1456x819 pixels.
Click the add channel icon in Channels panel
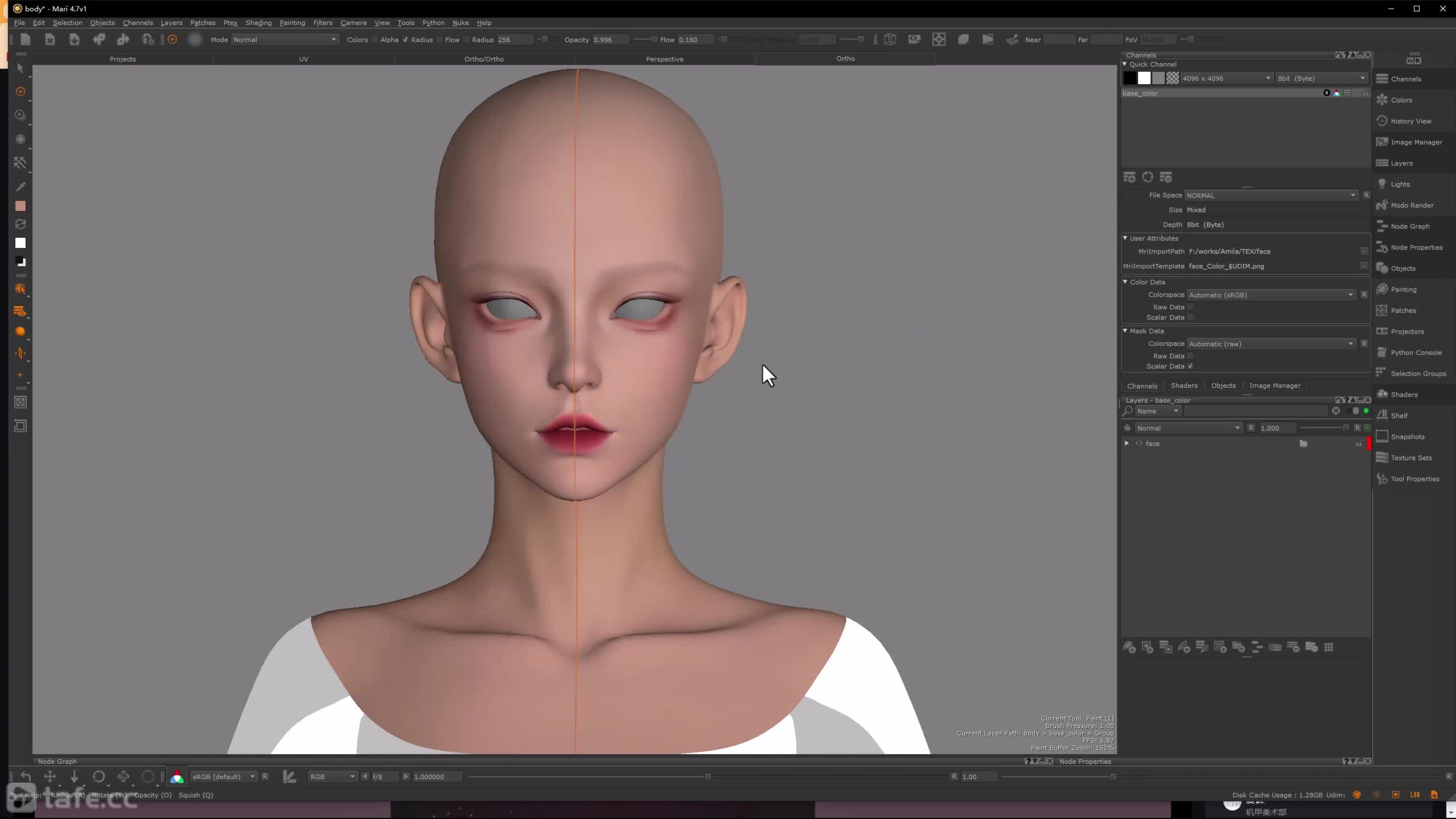point(1130,177)
